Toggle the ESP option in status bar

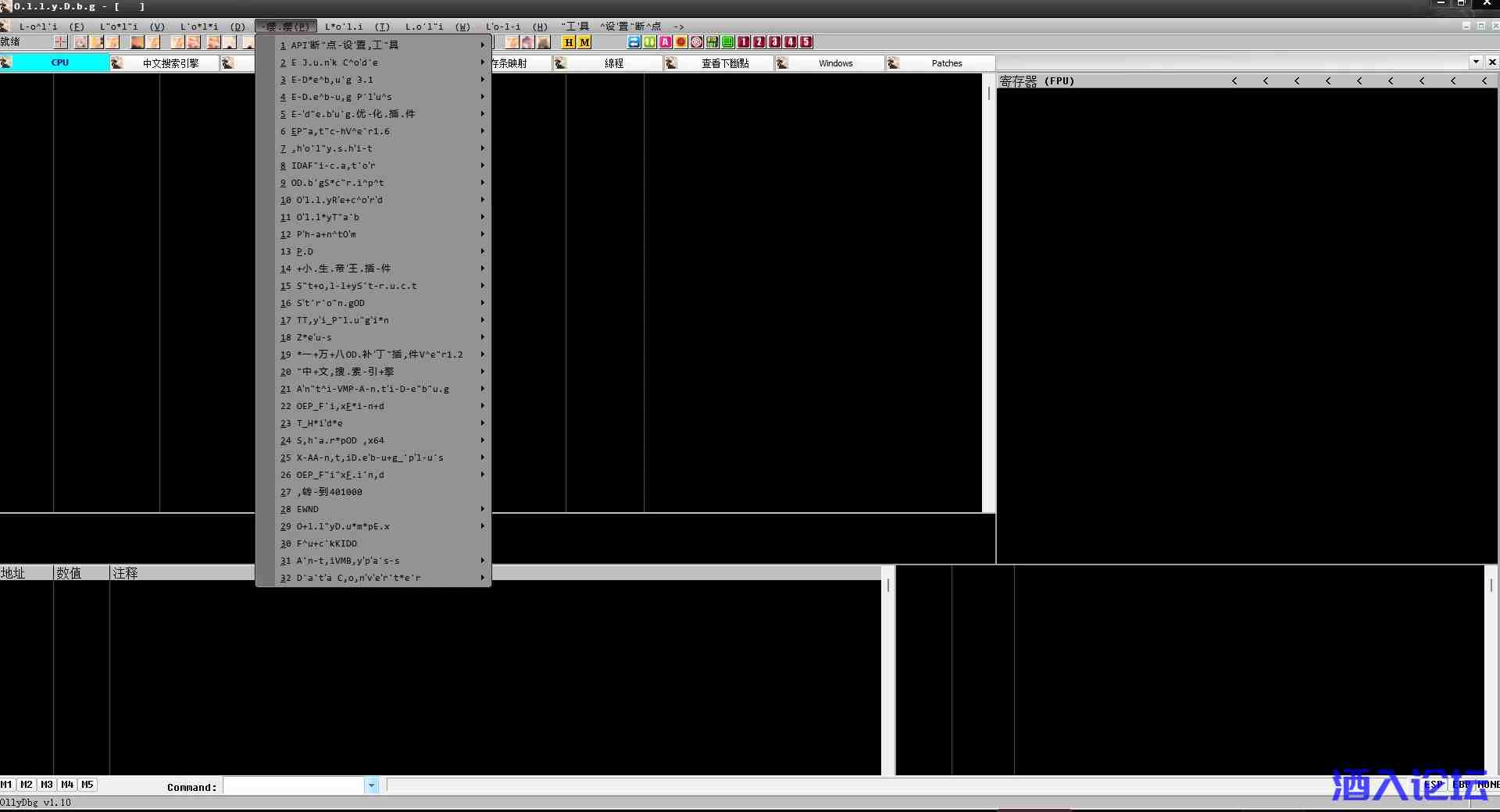pos(1433,785)
